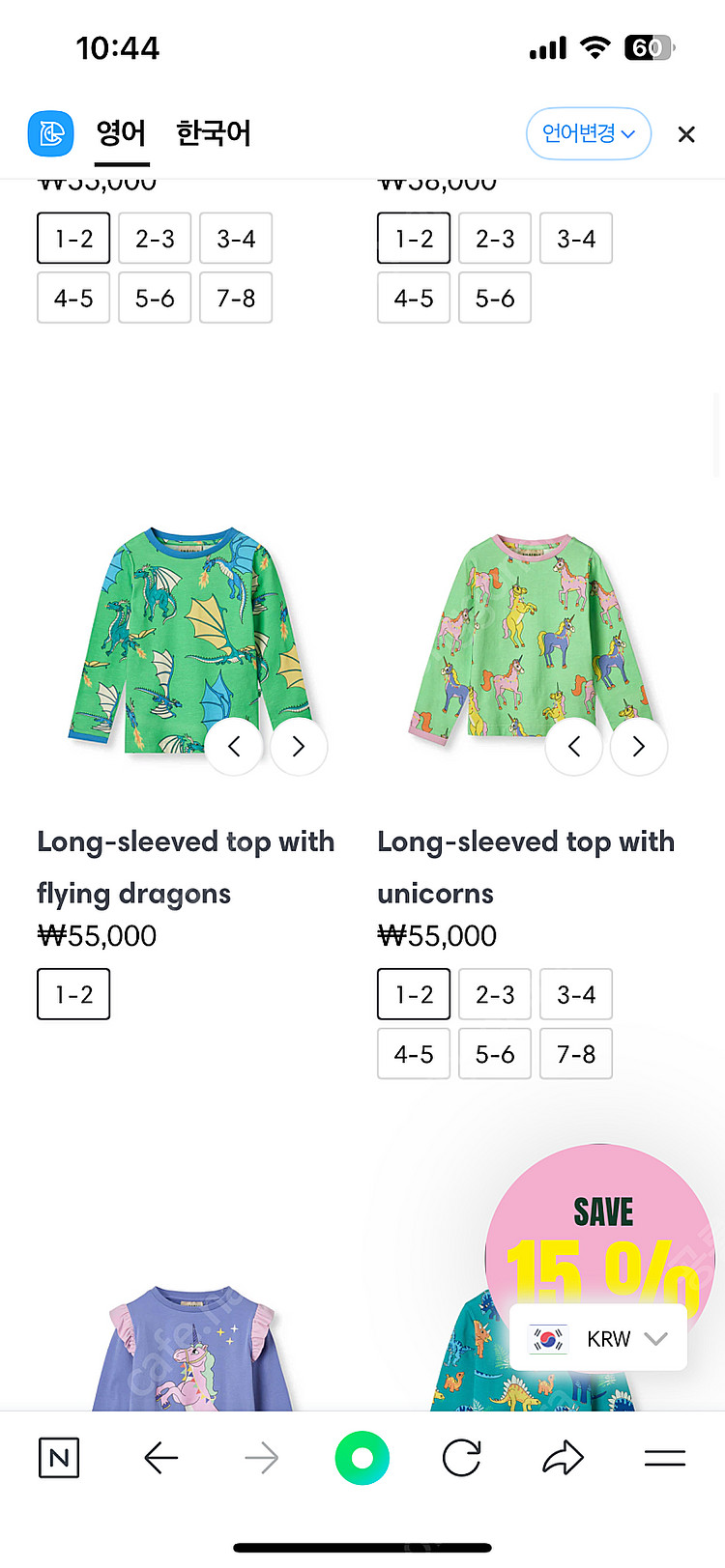
Task: Expand the KRW currency selector
Action: click(x=598, y=1339)
